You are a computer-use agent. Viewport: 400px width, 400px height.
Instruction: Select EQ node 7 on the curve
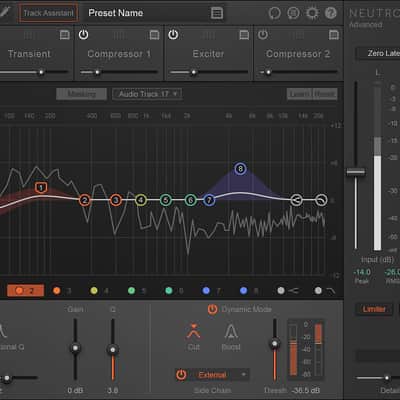click(x=209, y=200)
